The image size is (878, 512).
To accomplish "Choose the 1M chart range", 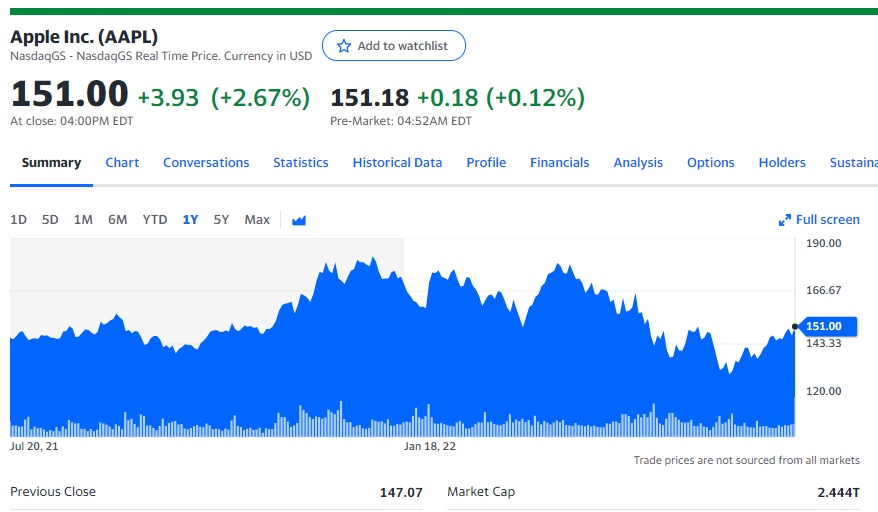I will (x=83, y=220).
